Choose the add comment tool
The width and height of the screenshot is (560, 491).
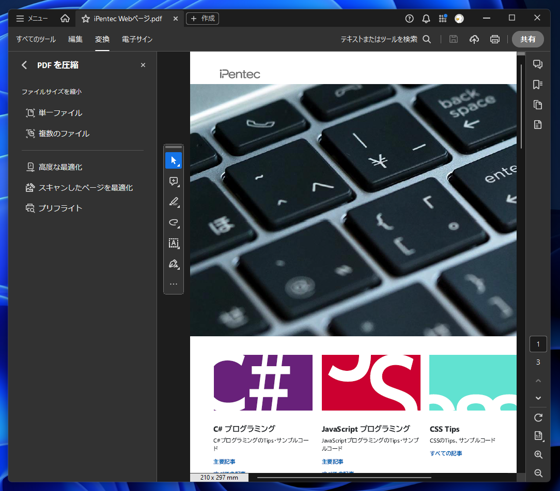[x=174, y=181]
